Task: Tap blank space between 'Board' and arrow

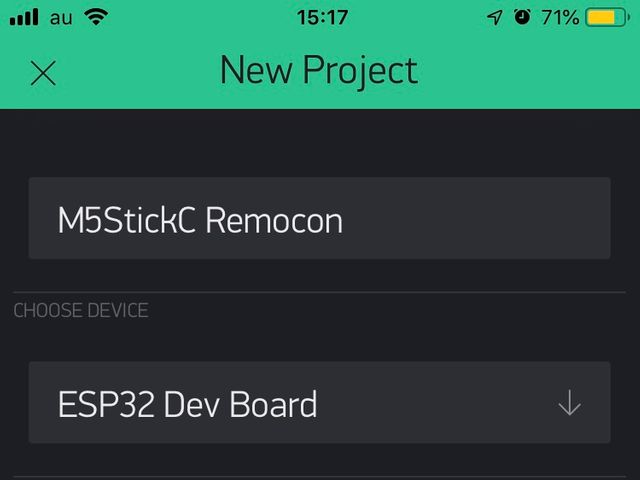Action: 437,403
